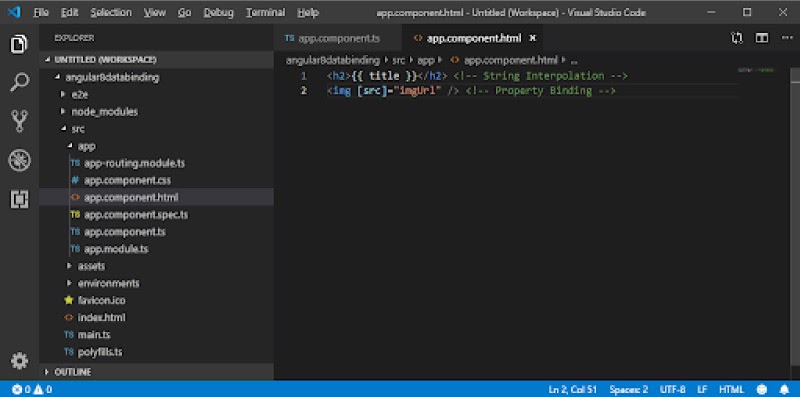Open the Extensions view icon
This screenshot has height=397, width=800.
point(19,199)
